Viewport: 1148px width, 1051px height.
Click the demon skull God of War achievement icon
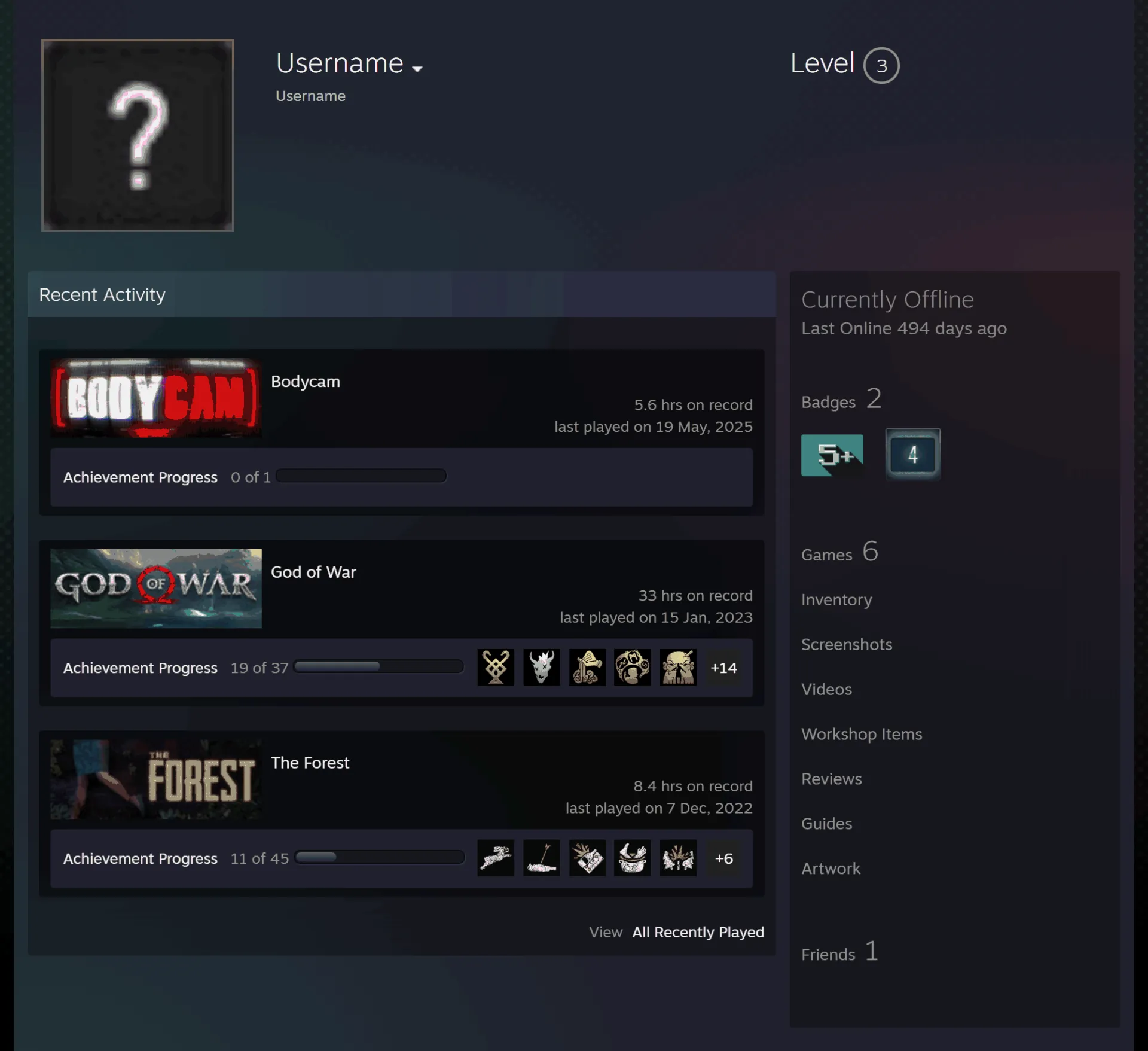(541, 667)
